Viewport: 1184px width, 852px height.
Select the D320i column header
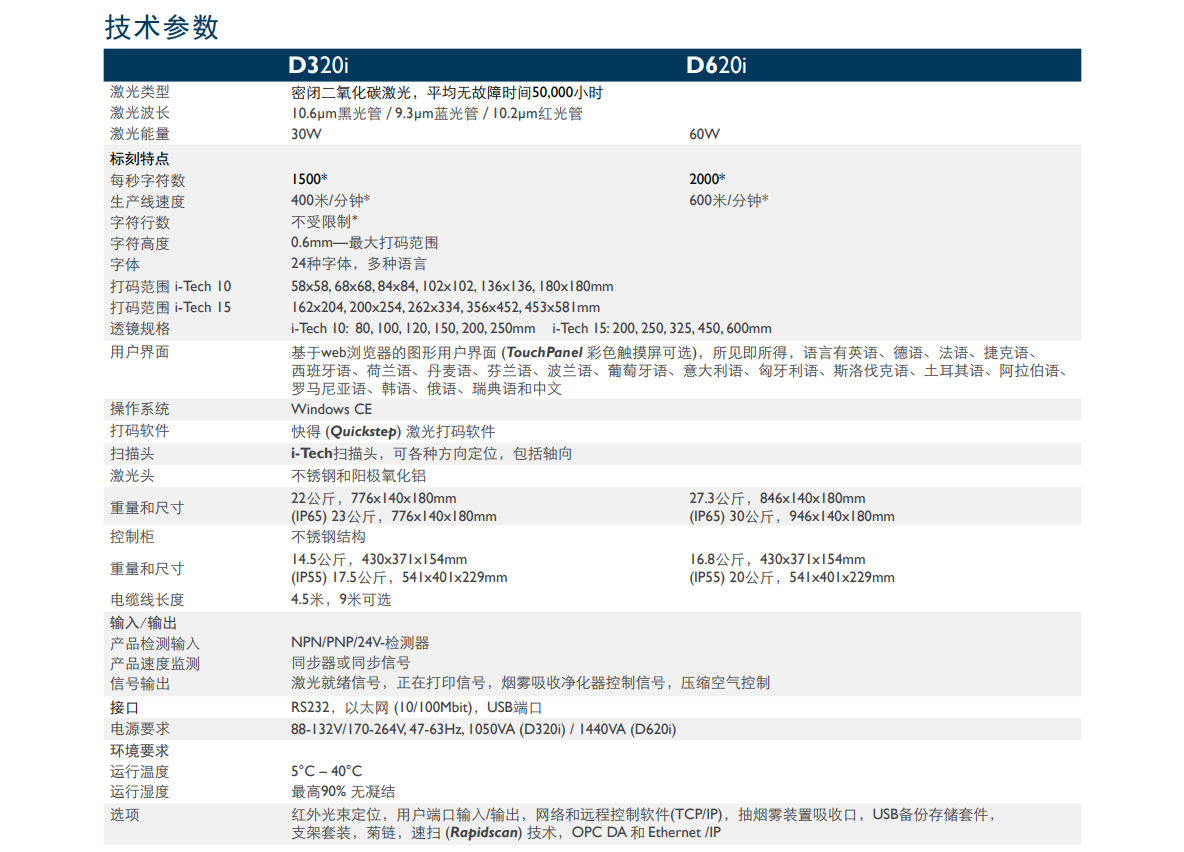click(x=318, y=66)
